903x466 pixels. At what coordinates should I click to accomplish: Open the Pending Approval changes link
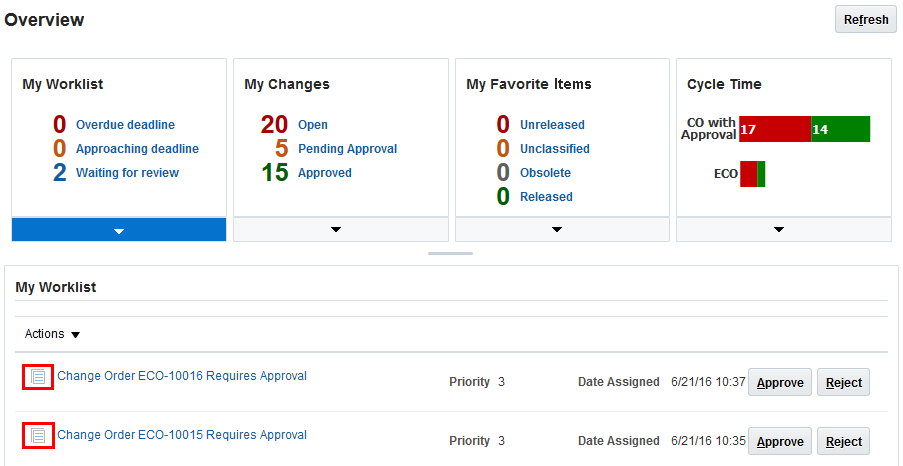pyautogui.click(x=347, y=149)
